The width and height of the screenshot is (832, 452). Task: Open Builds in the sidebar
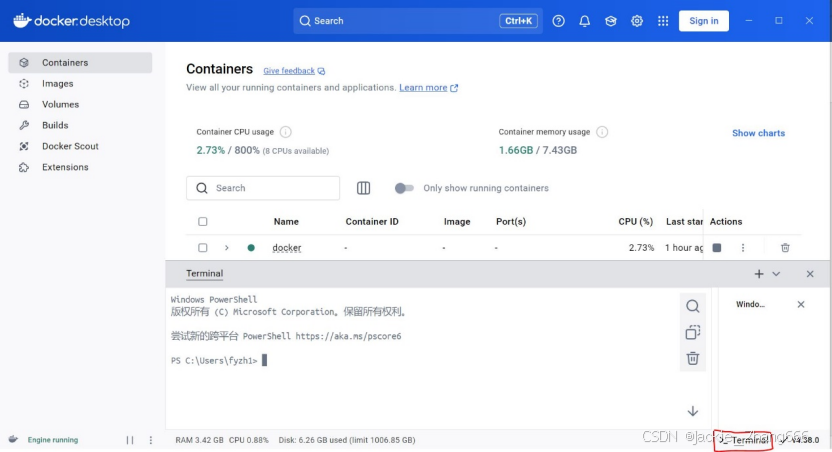tap(80, 125)
